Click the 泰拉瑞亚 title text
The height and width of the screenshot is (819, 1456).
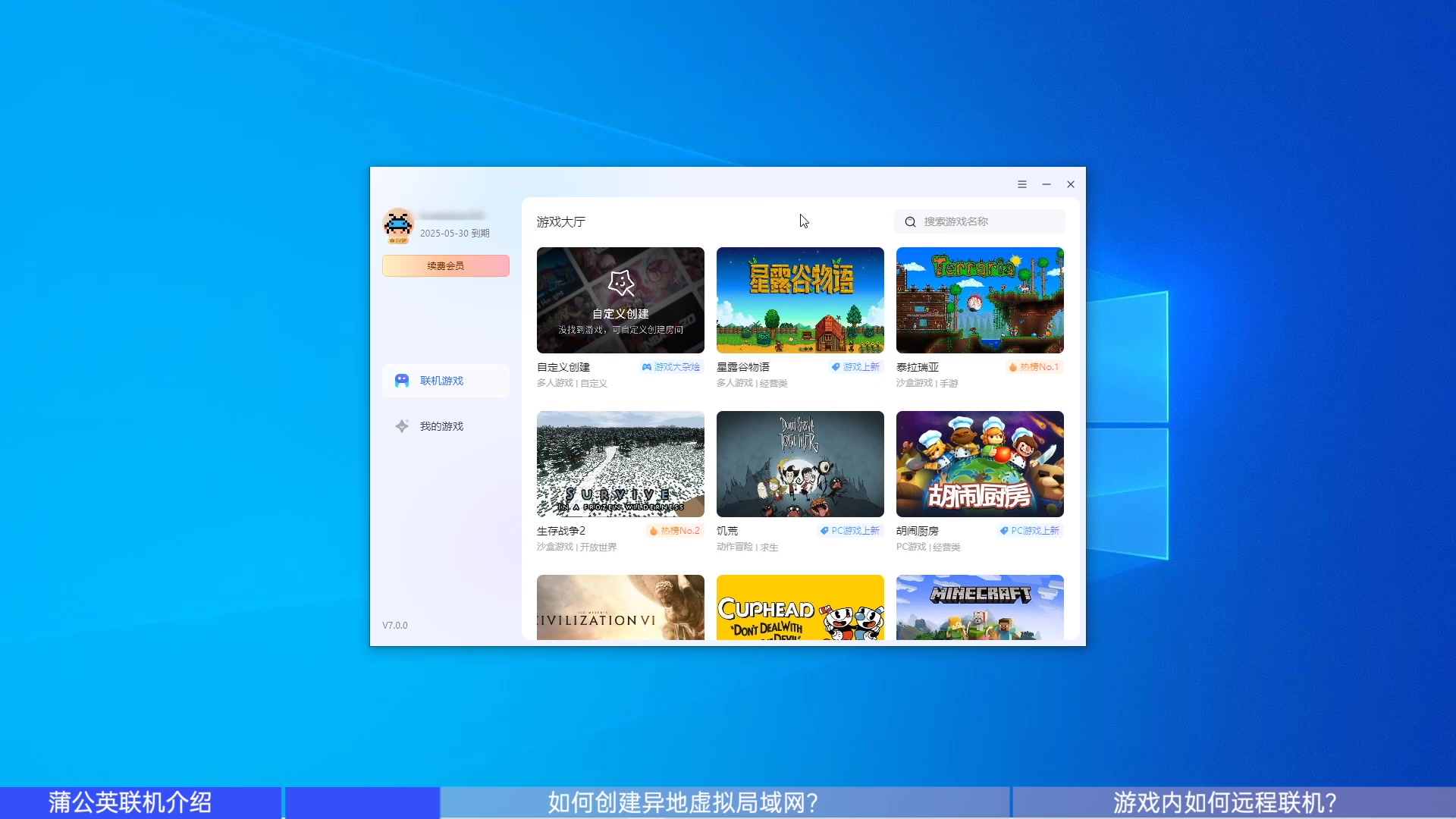pos(918,367)
